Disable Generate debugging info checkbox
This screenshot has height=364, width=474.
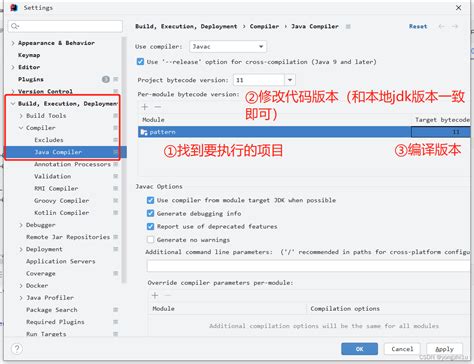150,213
